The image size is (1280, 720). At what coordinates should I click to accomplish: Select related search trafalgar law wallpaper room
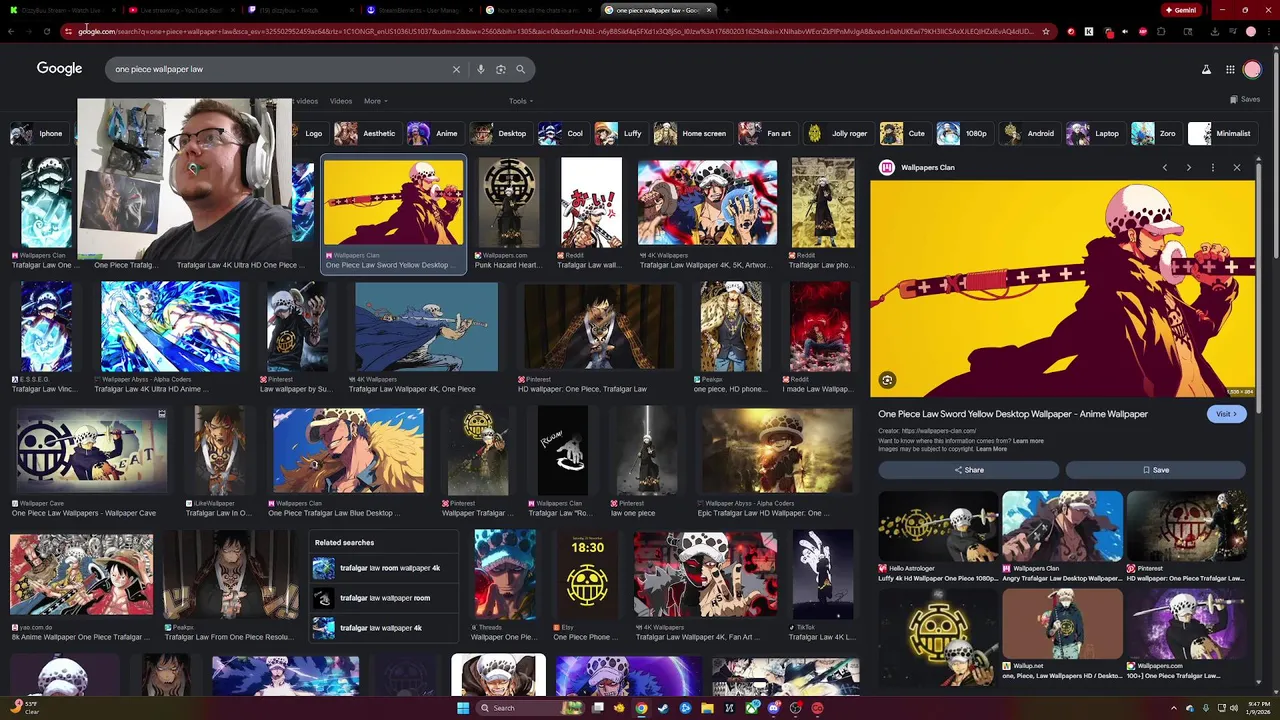(x=385, y=598)
